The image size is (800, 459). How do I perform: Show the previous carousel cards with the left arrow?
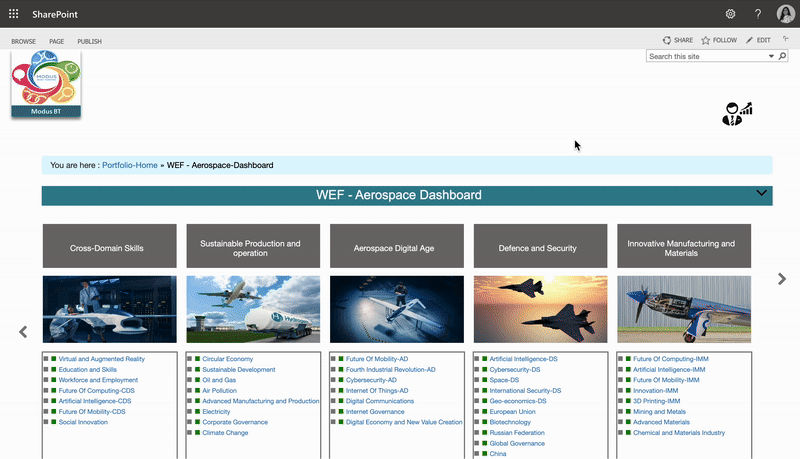(23, 332)
